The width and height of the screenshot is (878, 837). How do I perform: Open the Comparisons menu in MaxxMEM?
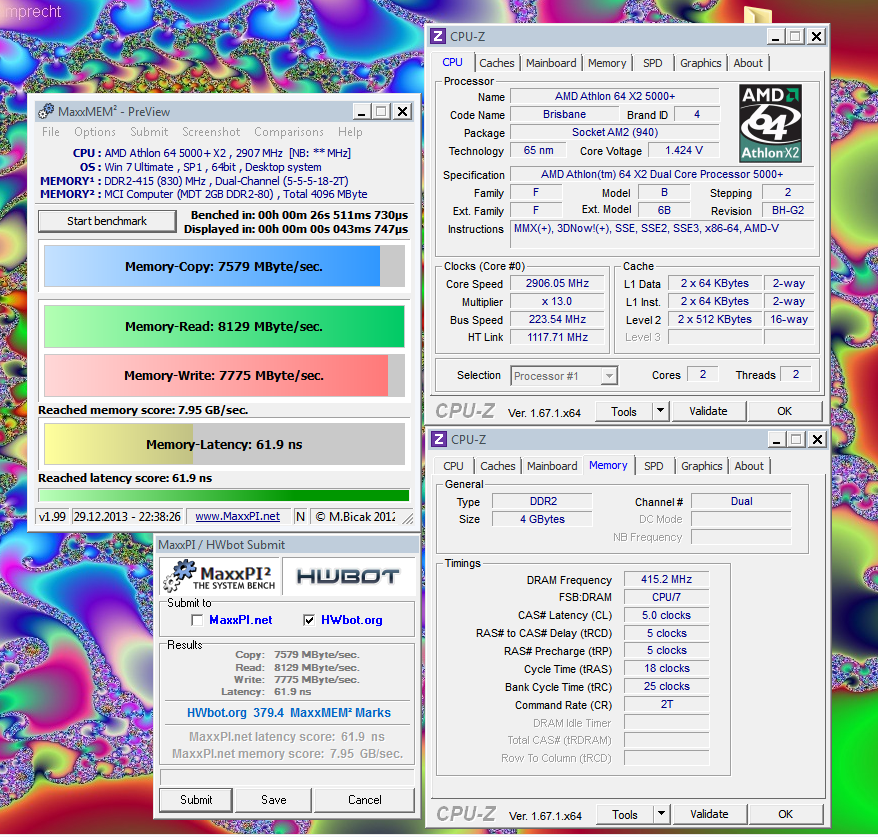[x=289, y=132]
